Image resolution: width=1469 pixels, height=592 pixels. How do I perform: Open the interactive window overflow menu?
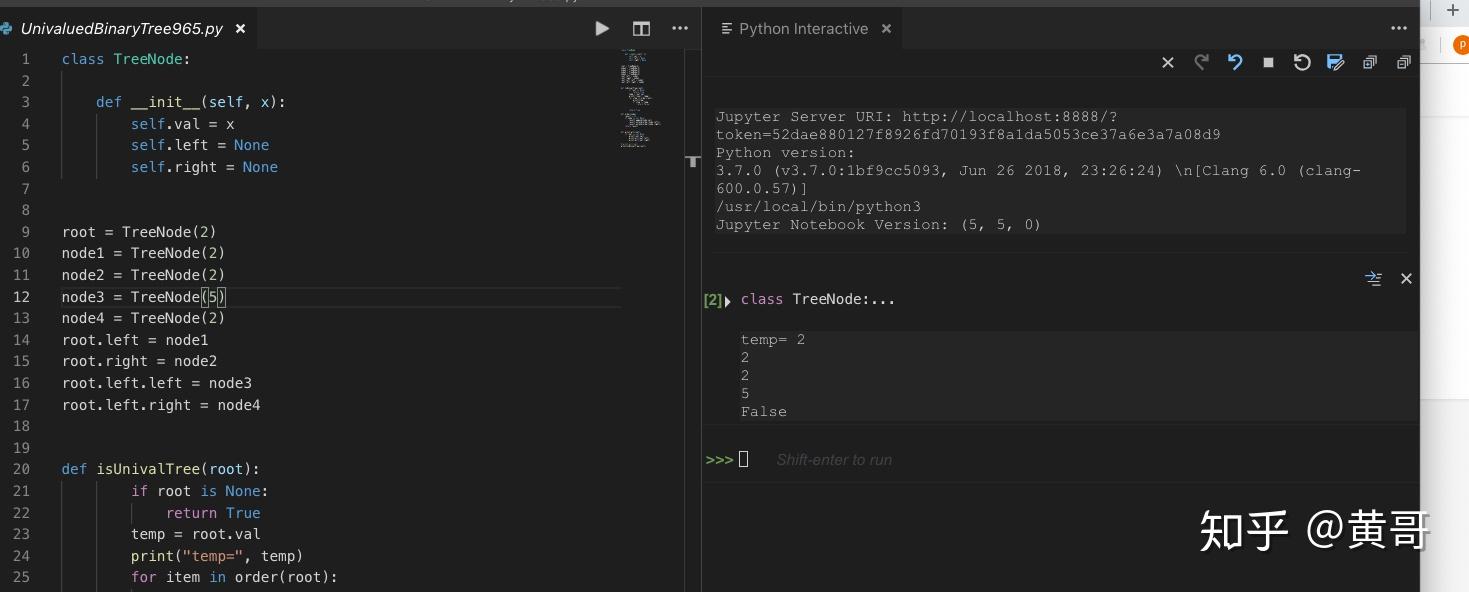1398,29
